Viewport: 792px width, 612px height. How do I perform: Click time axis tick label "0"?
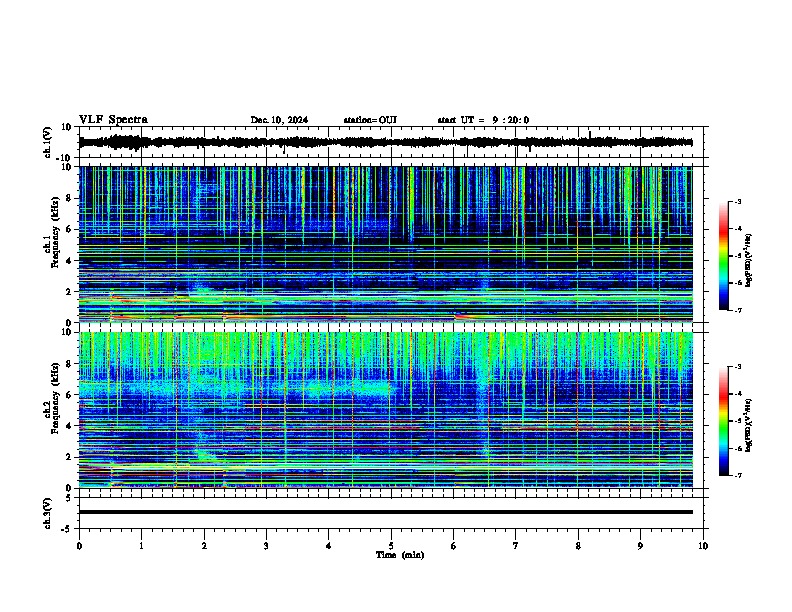[79, 546]
